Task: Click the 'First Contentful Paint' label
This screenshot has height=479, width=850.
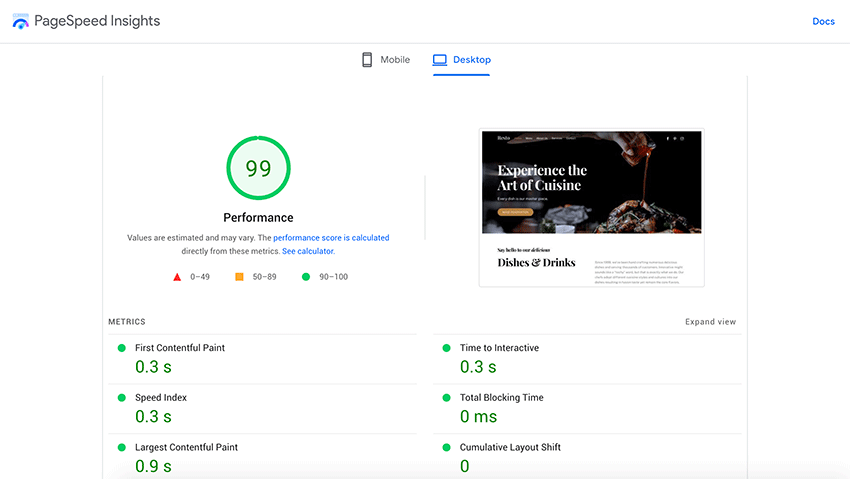Action: [x=180, y=348]
